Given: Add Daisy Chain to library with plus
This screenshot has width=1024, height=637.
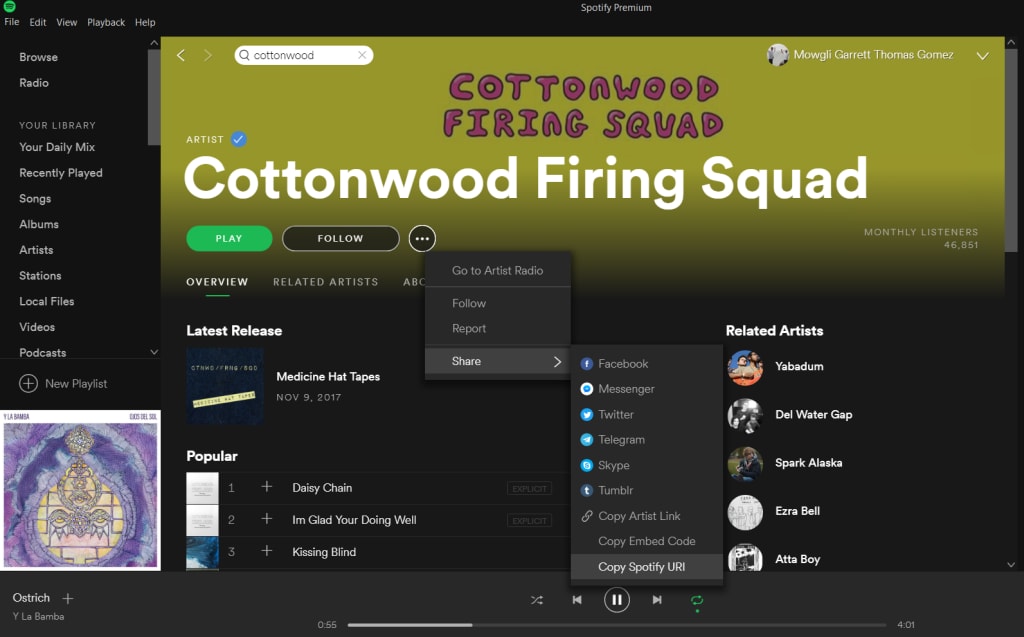Looking at the screenshot, I should (266, 487).
